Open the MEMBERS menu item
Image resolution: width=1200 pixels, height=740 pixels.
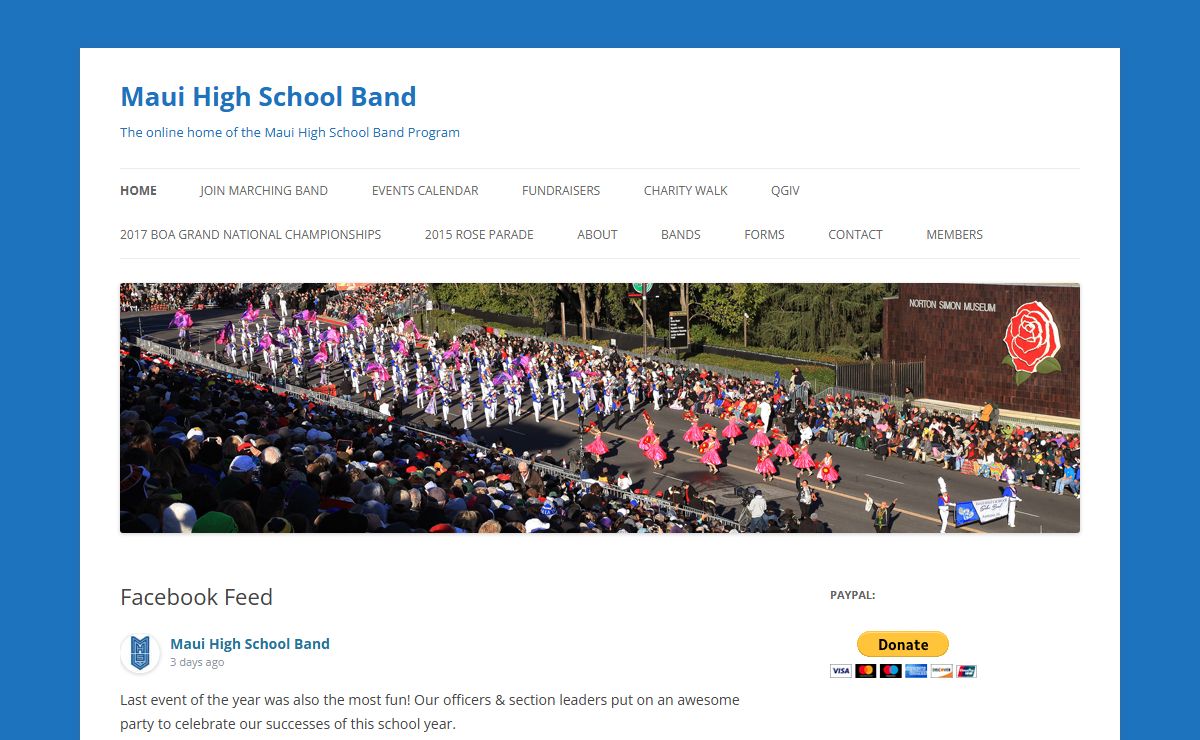point(954,234)
